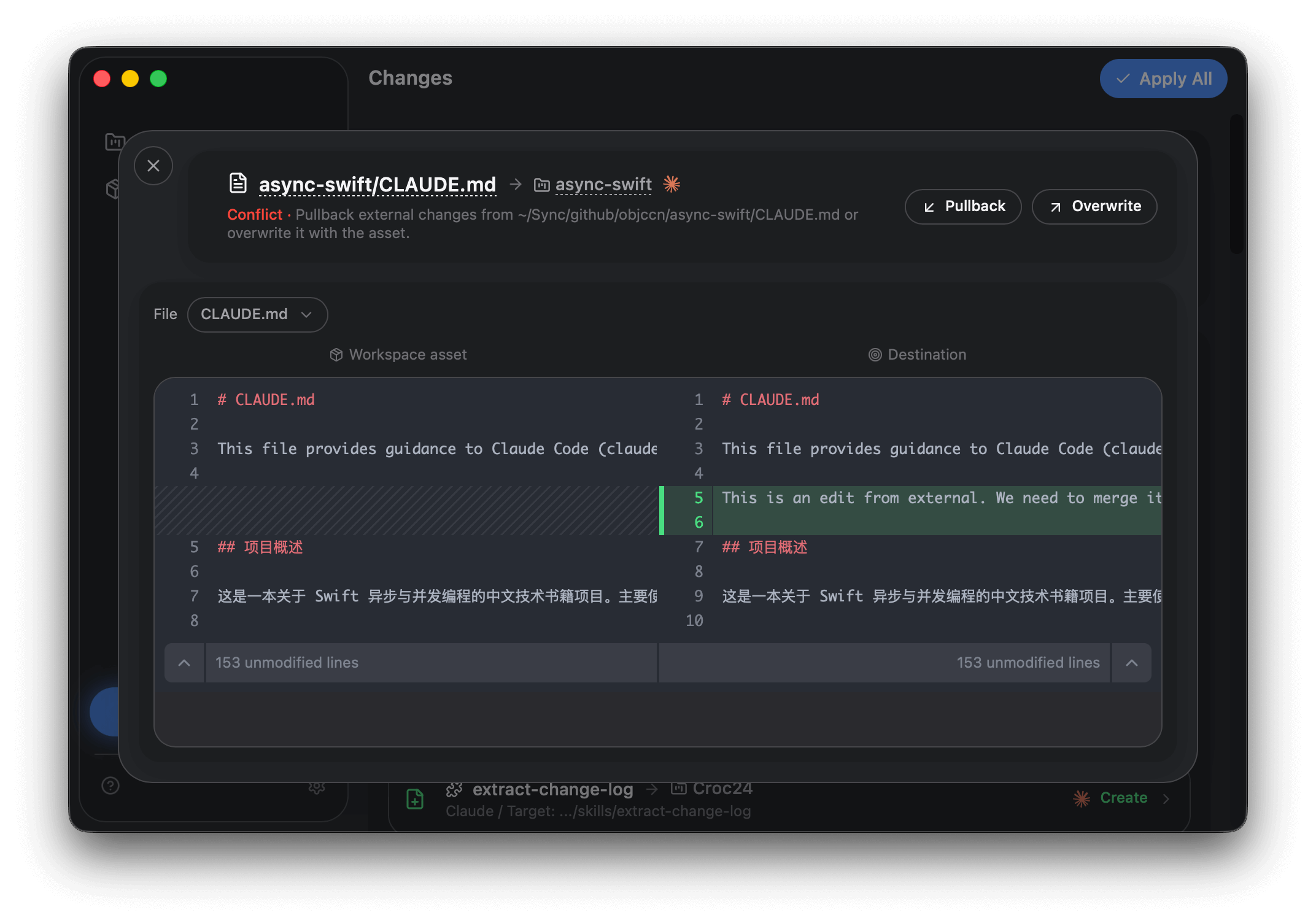Expand unmodified lines on left pane

[x=184, y=663]
